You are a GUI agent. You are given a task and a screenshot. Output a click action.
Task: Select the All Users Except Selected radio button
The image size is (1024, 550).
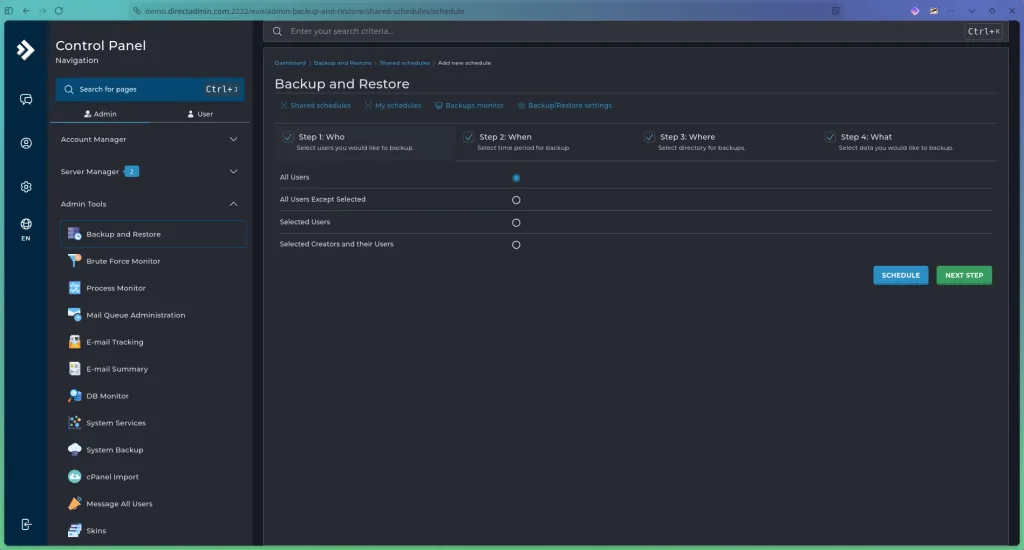click(x=516, y=200)
